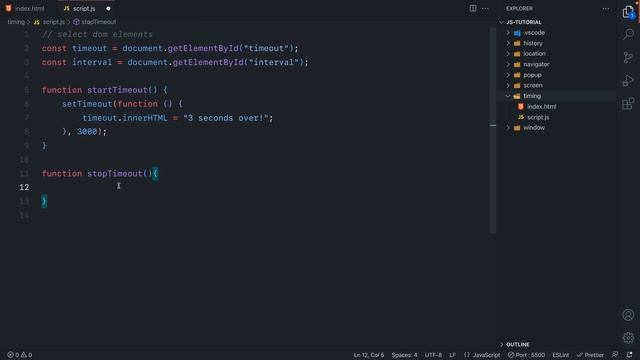This screenshot has height=360, width=640.
Task: Open the Run and Debug view icon
Action: tap(628, 80)
